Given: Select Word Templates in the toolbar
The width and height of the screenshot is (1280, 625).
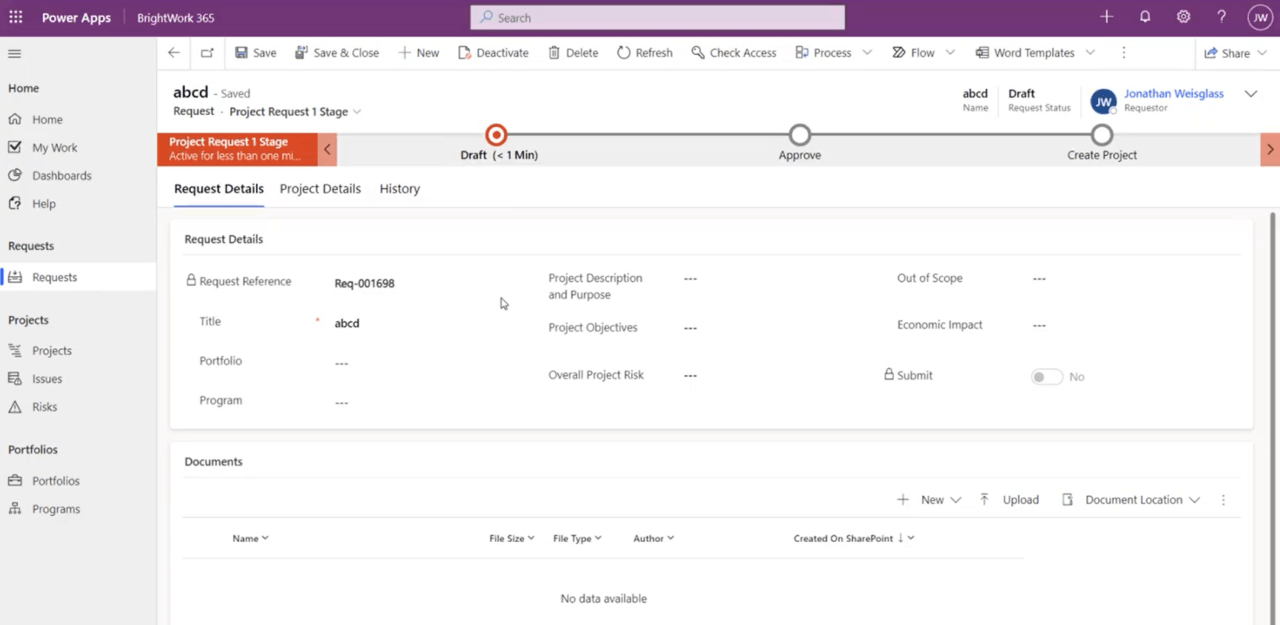Looking at the screenshot, I should [1027, 52].
